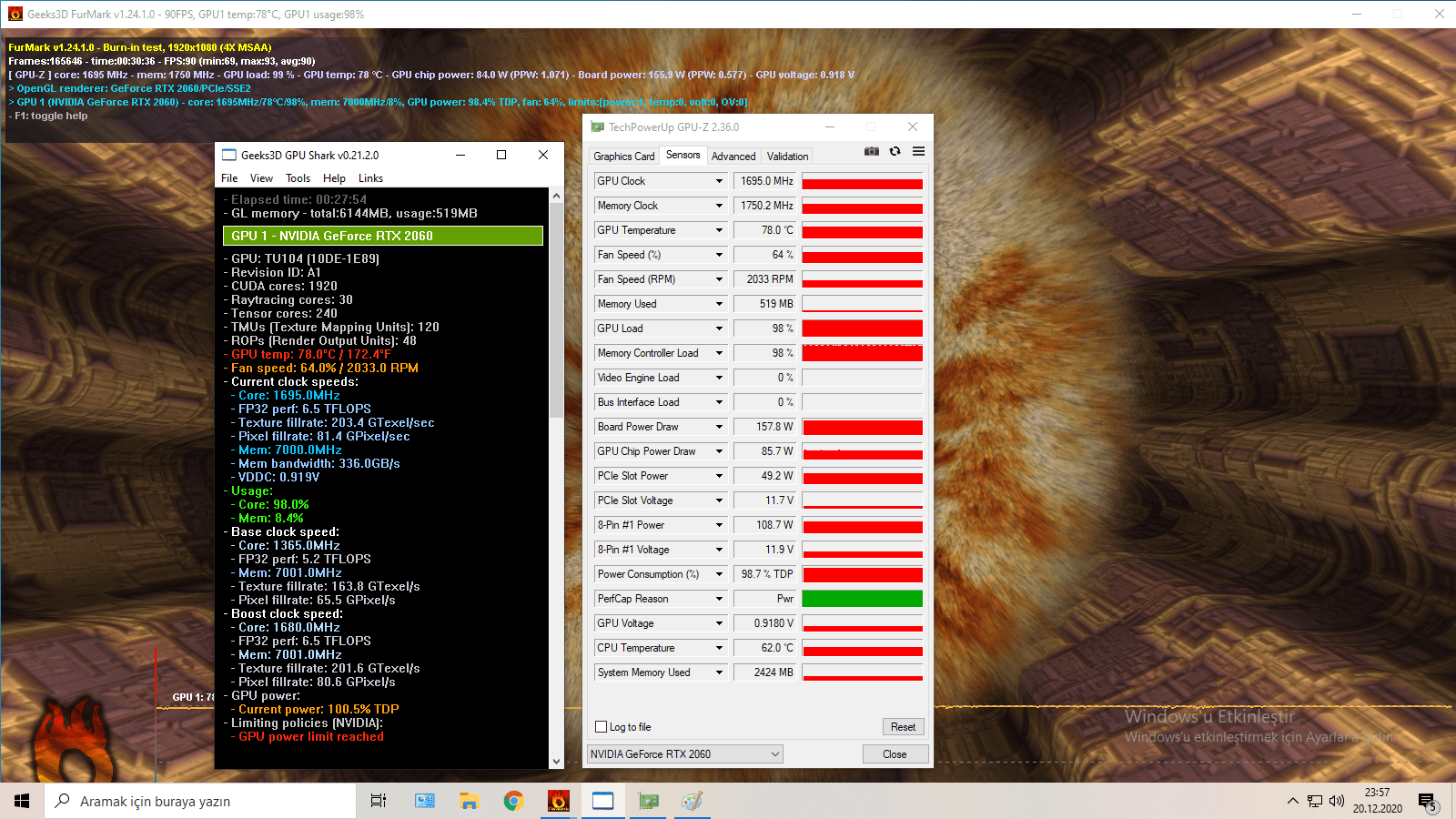
Task: Switch to the Graphics Card tab
Action: [624, 157]
